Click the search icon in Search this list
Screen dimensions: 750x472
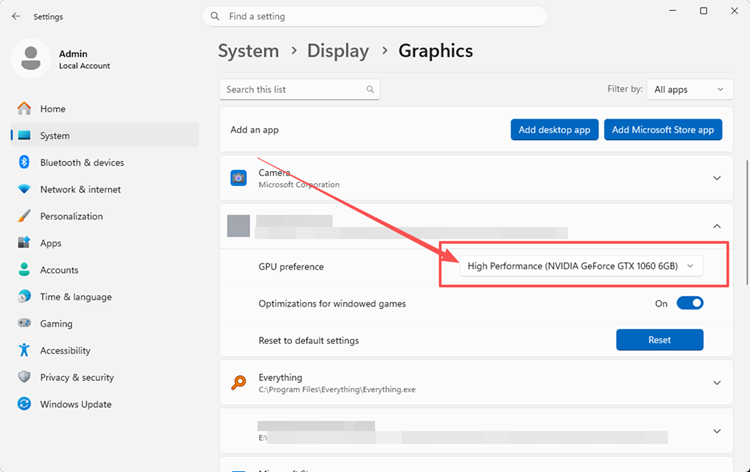click(370, 89)
